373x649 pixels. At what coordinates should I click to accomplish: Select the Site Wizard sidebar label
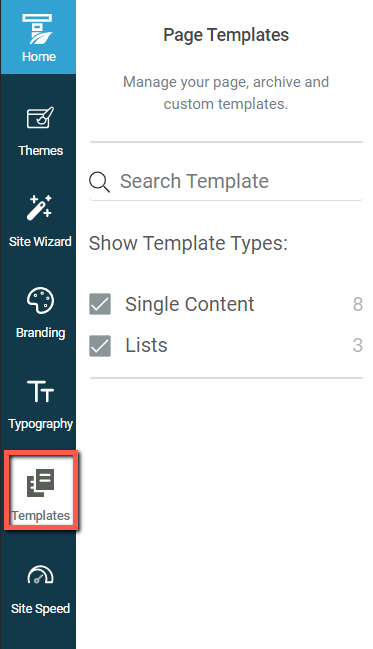(40, 241)
